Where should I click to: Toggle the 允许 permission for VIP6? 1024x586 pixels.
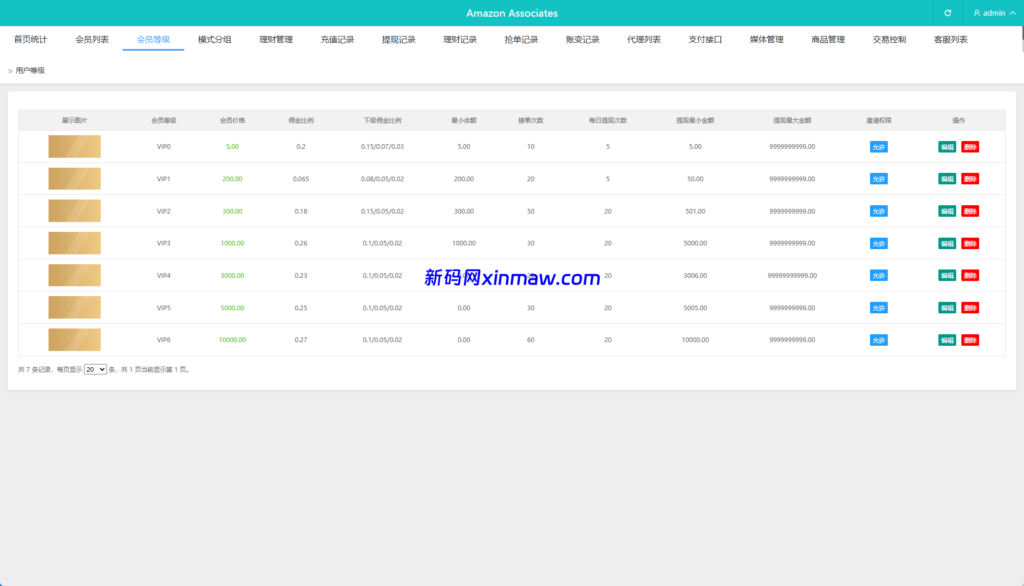click(x=879, y=339)
